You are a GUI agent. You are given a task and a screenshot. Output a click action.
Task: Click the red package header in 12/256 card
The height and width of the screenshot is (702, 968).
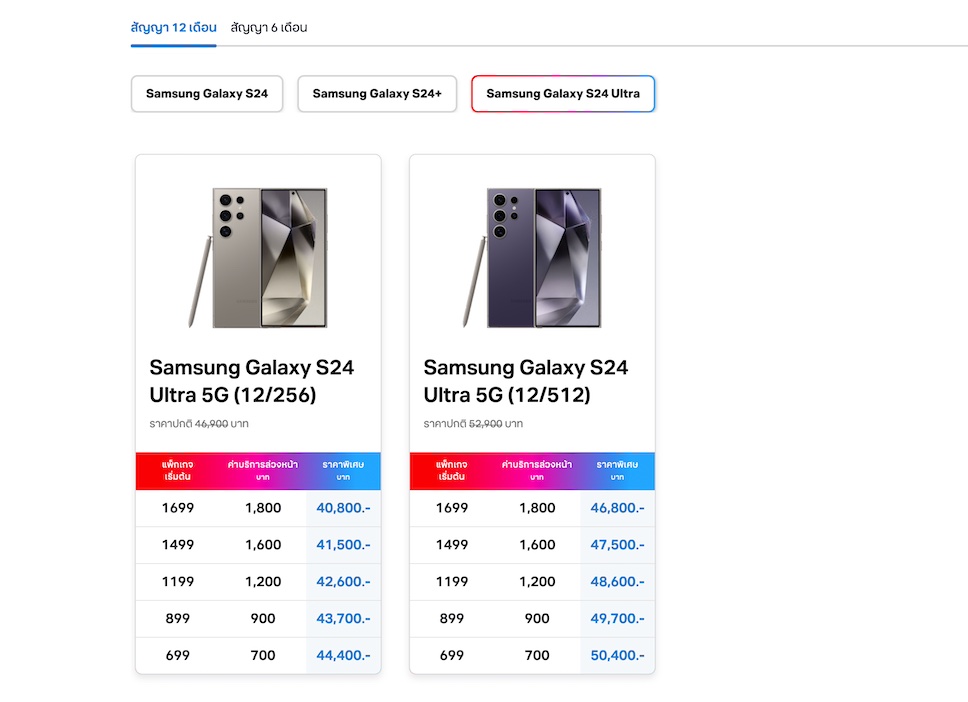pyautogui.click(x=178, y=470)
